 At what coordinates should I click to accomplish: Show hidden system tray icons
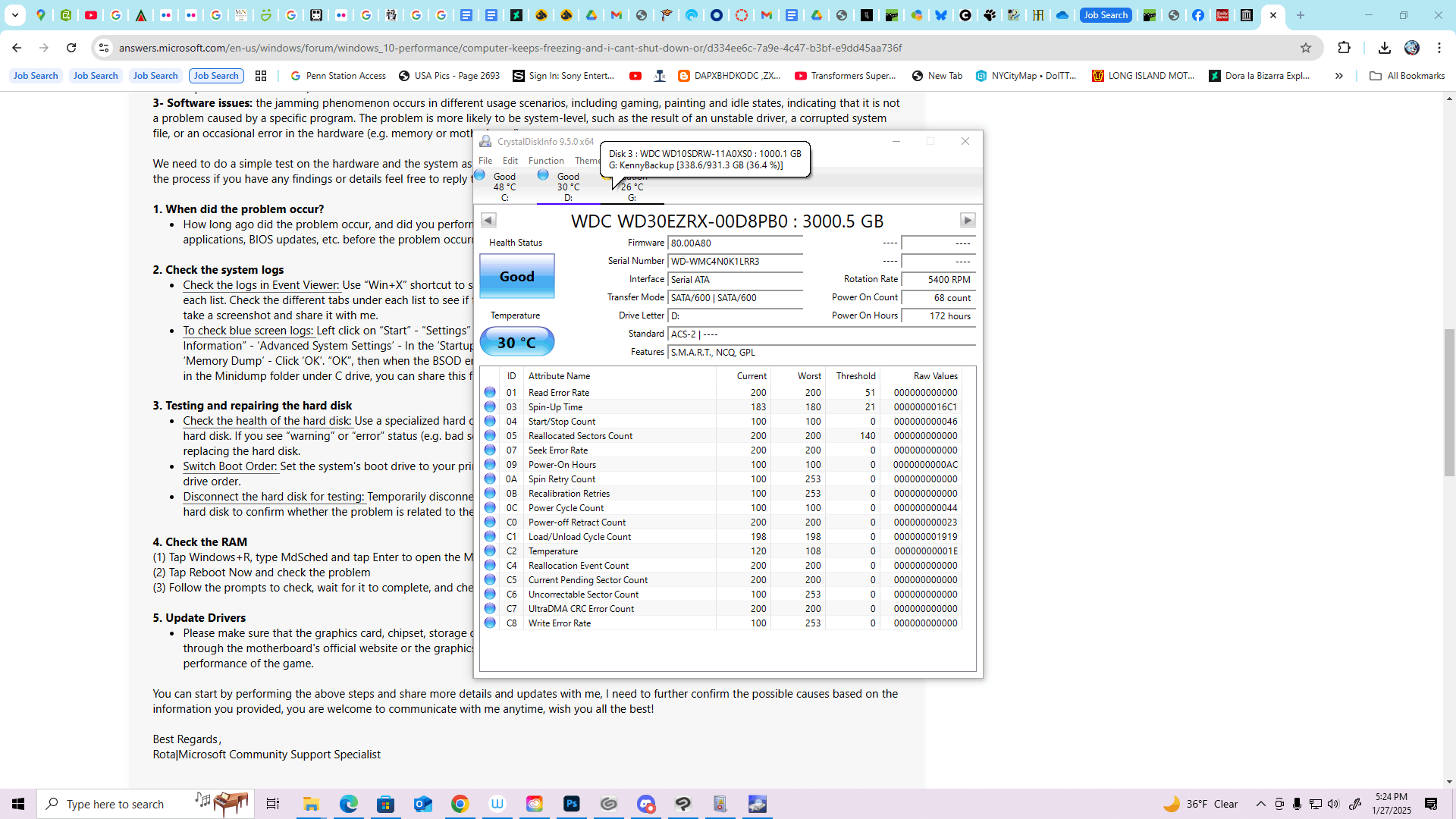[x=1261, y=804]
